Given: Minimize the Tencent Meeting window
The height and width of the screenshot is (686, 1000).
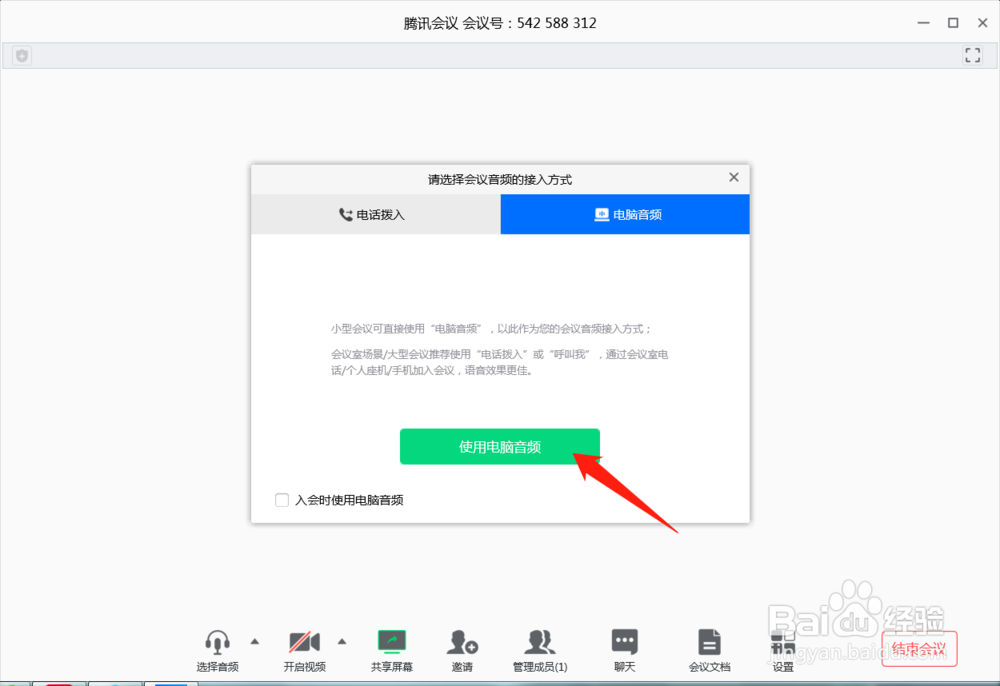Looking at the screenshot, I should click(923, 23).
